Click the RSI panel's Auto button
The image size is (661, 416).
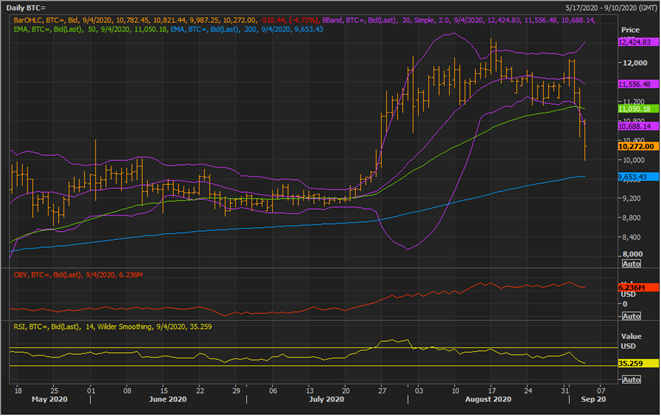(631, 380)
